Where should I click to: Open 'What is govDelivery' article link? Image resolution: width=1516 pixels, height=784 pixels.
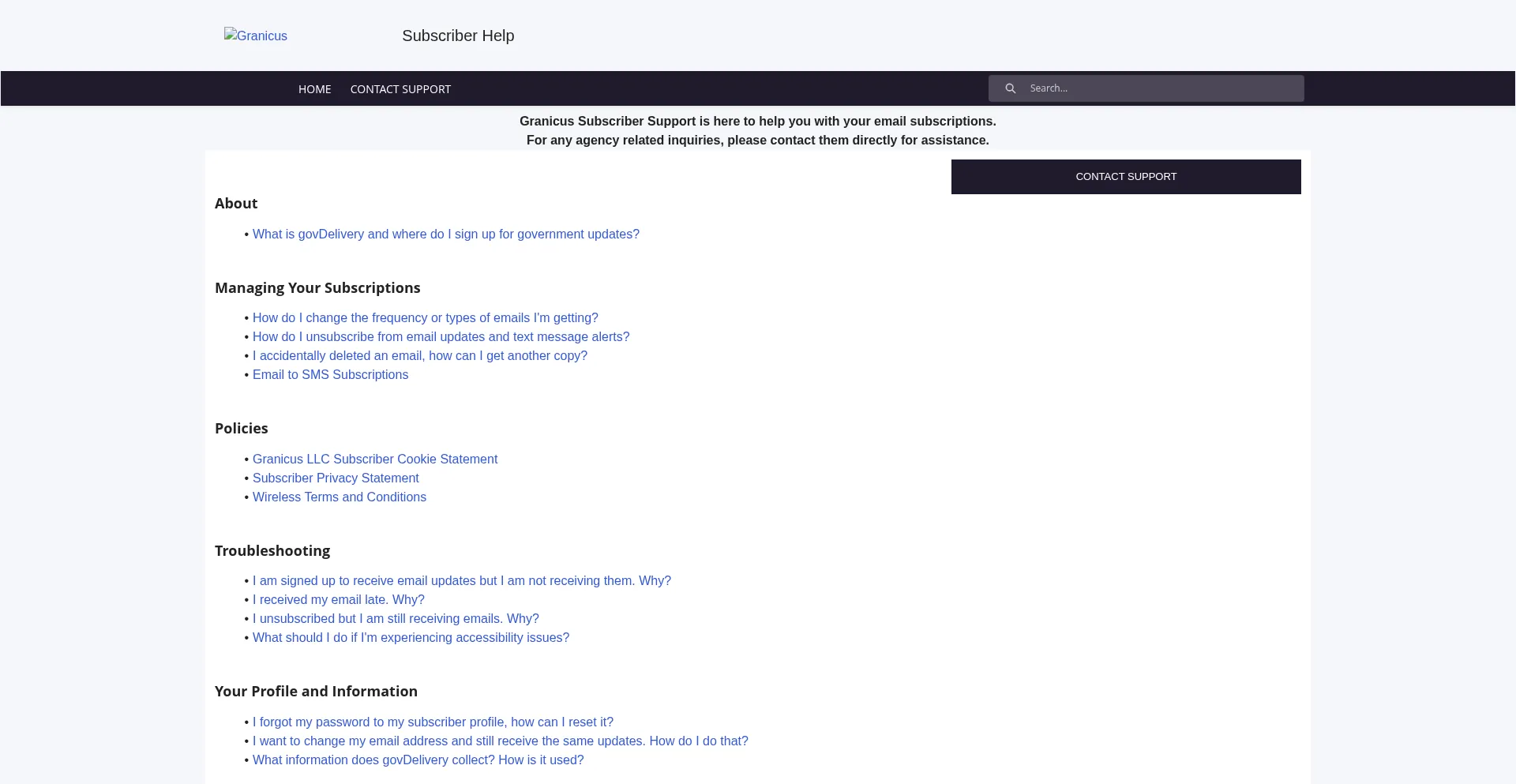[x=446, y=234]
